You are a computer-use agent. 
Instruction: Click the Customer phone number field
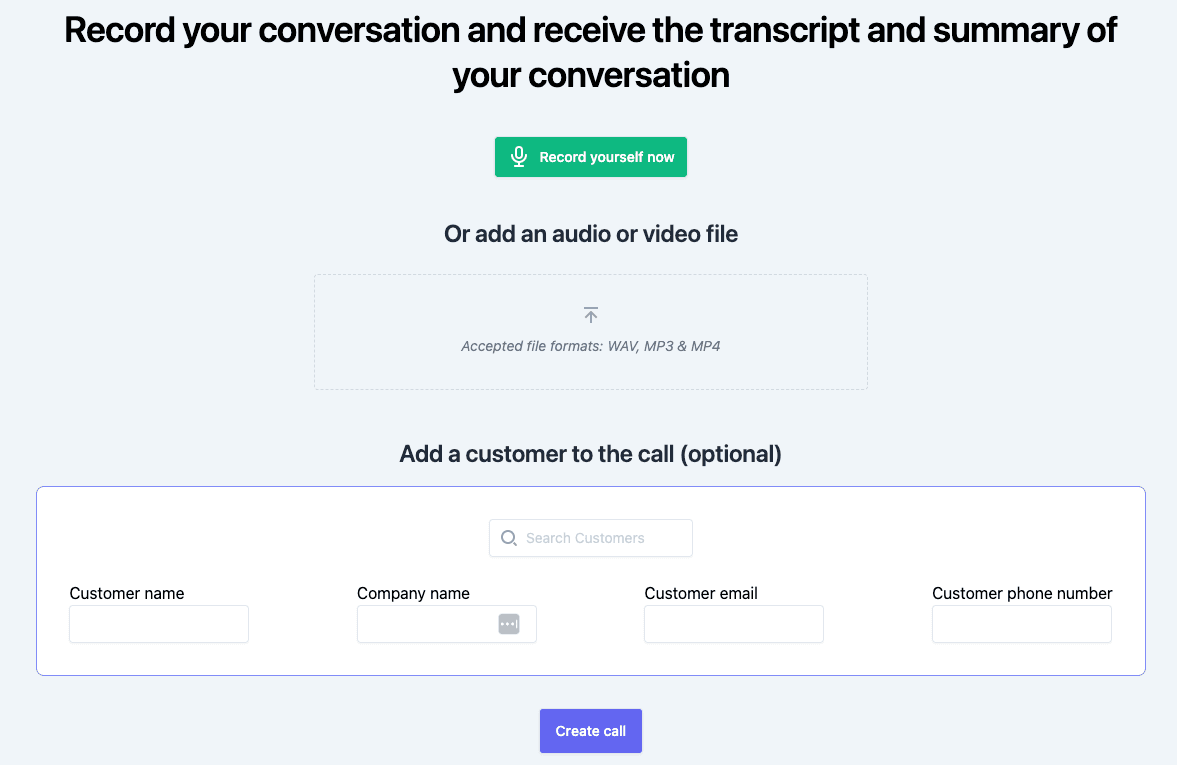(x=1021, y=624)
